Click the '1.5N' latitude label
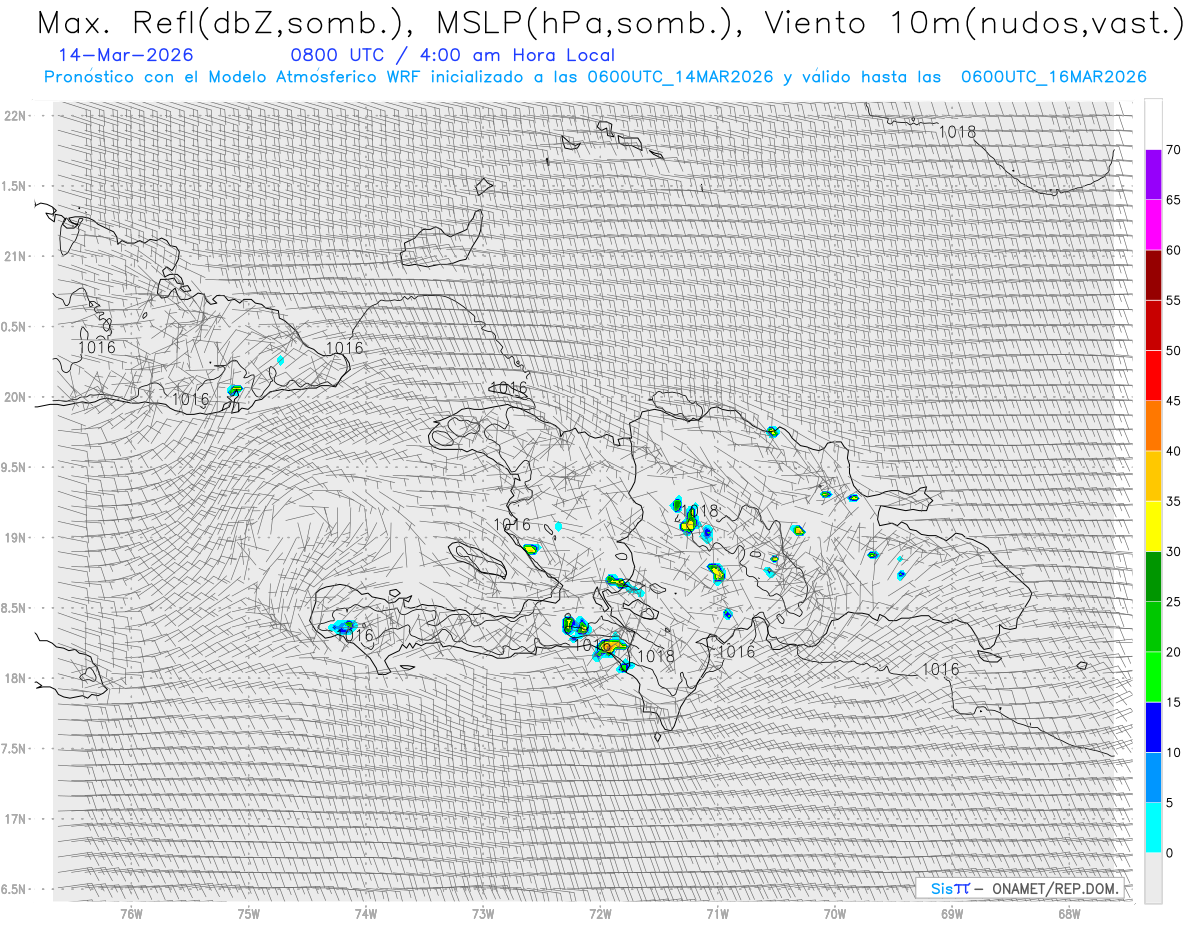 click(15, 186)
